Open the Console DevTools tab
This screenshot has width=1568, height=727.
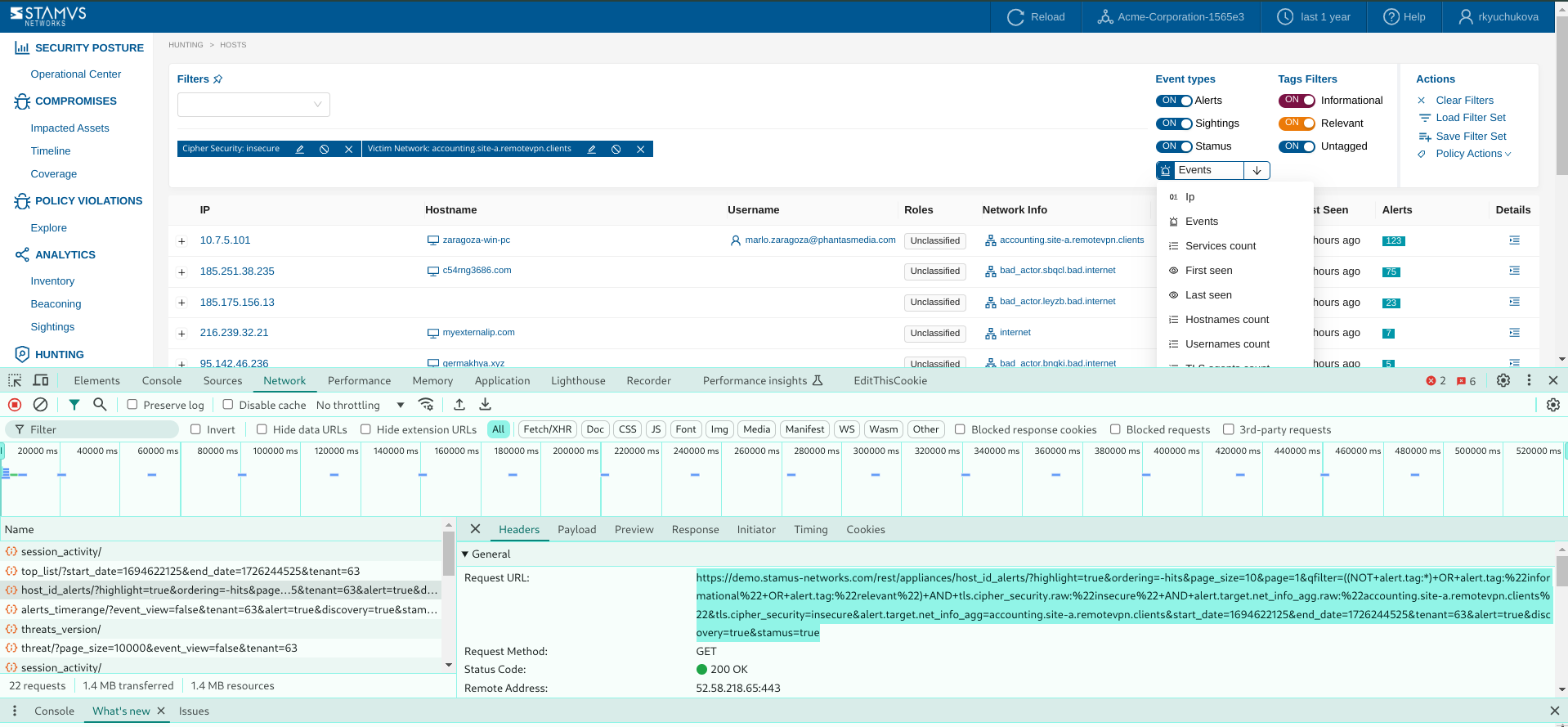(x=162, y=380)
